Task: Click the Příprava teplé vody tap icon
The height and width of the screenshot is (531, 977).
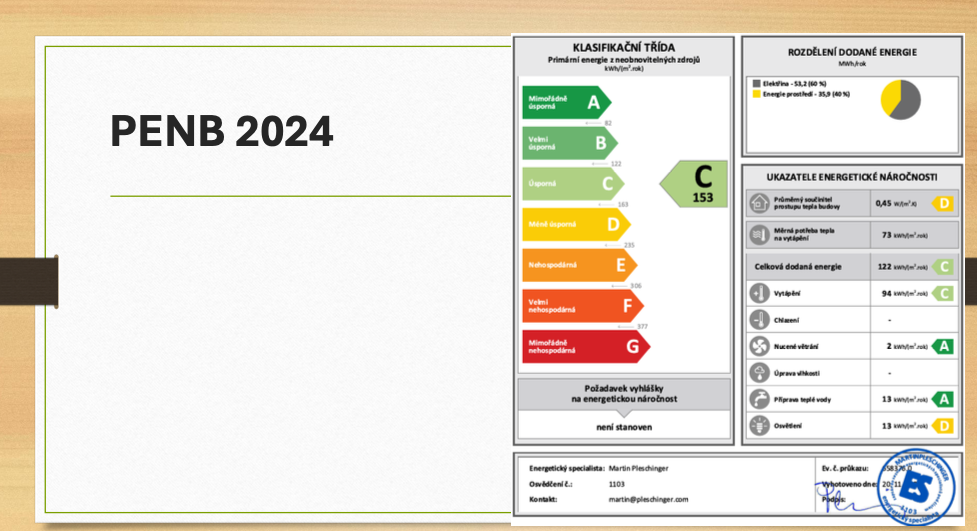Action: [759, 399]
